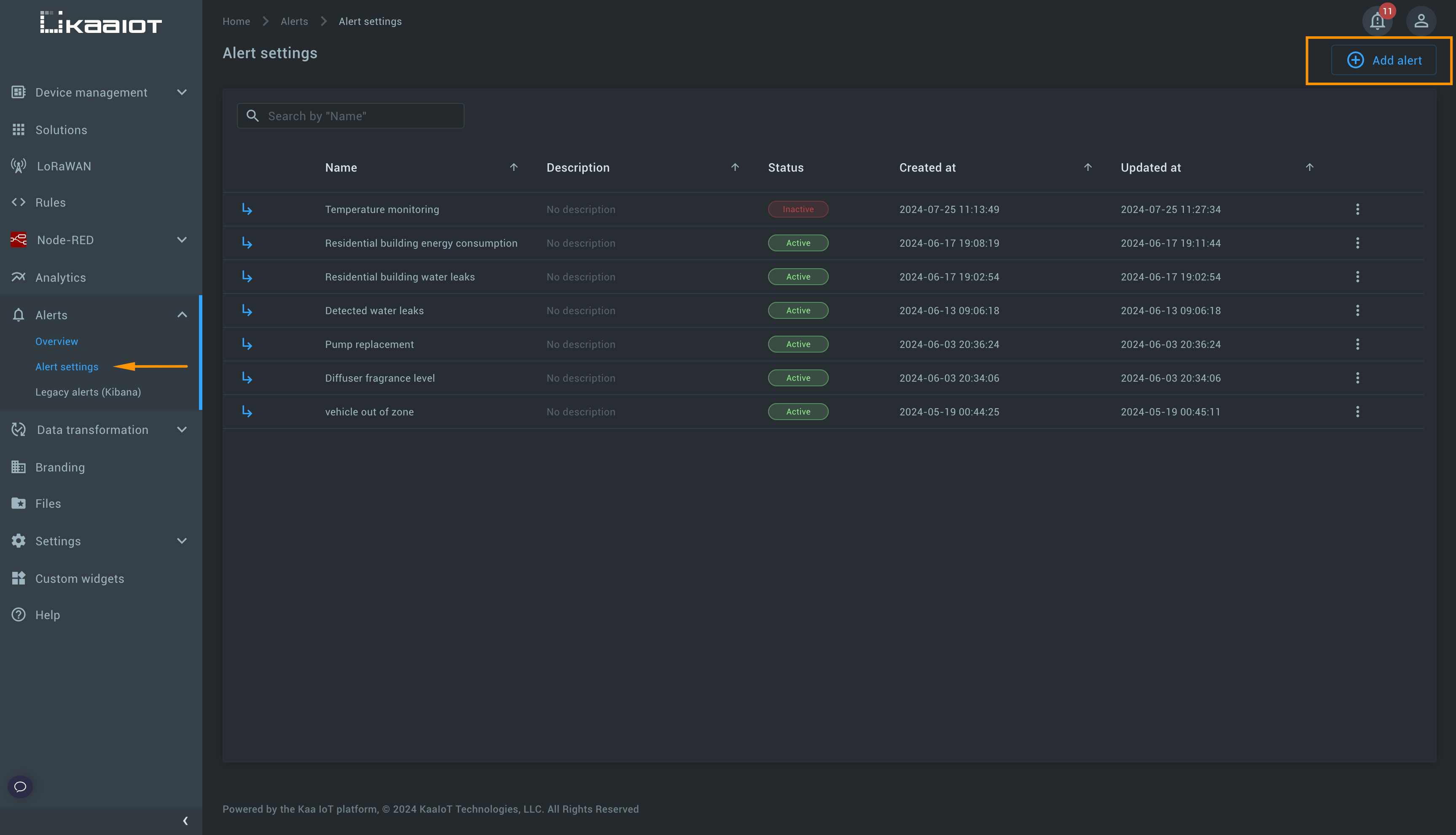Click the KaaIoT logo
This screenshot has width=1456, height=835.
[101, 23]
